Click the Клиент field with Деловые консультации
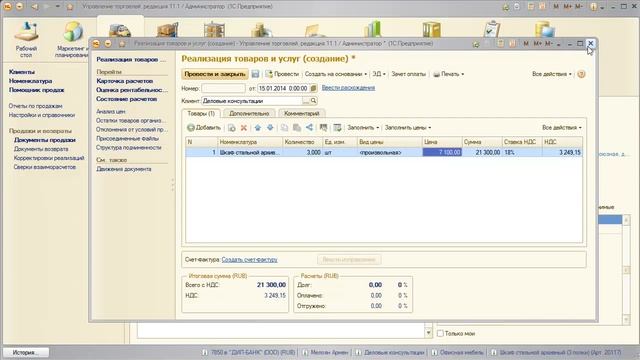Image resolution: width=640 pixels, height=360 pixels. point(252,101)
